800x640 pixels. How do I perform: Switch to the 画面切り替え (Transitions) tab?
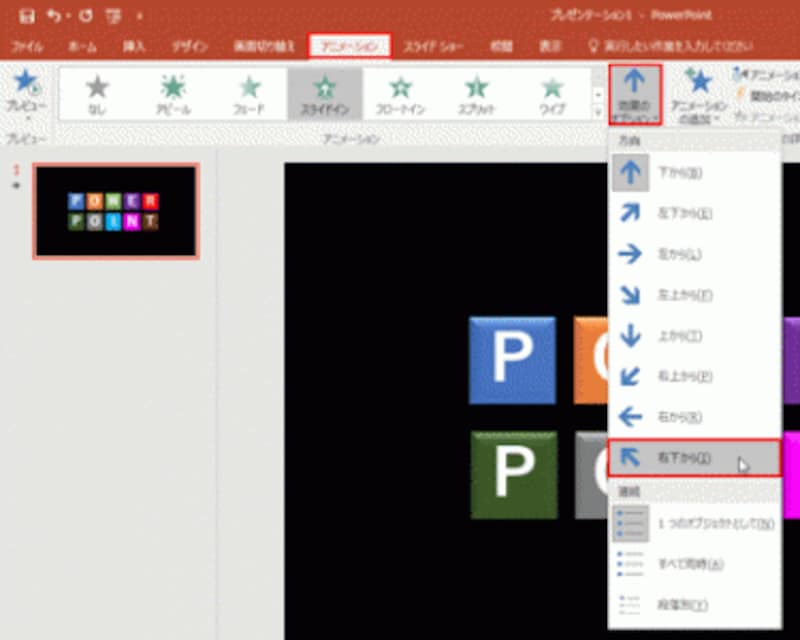coord(264,47)
